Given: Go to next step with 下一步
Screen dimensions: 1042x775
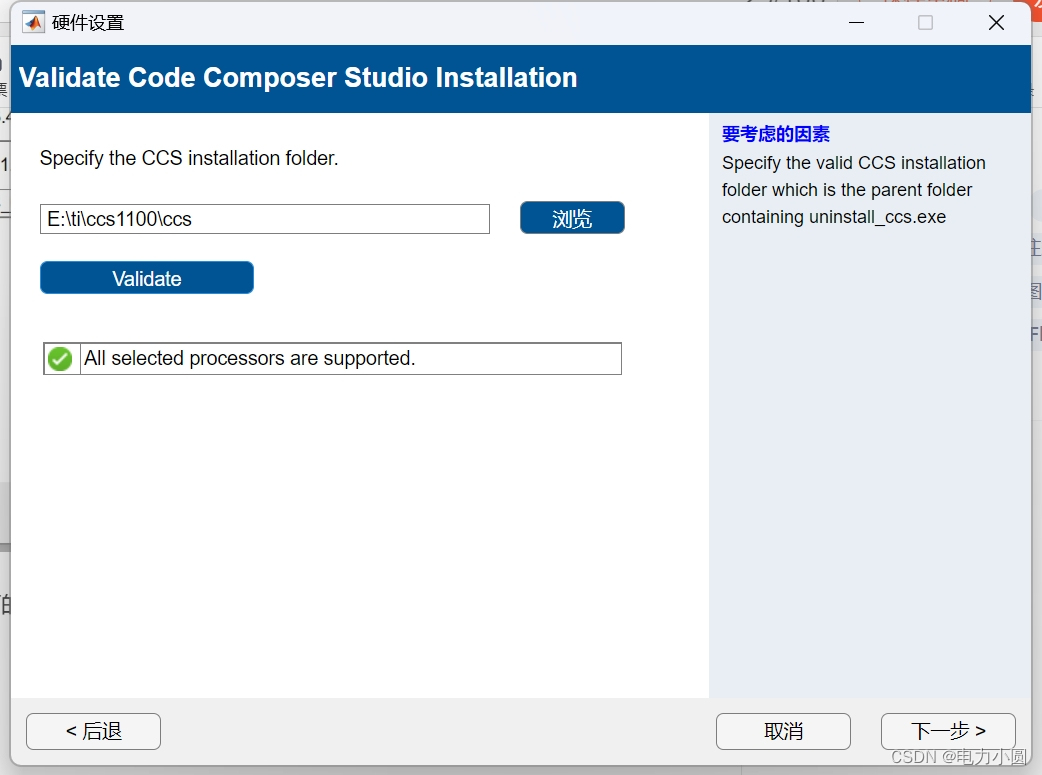Looking at the screenshot, I should point(948,731).
